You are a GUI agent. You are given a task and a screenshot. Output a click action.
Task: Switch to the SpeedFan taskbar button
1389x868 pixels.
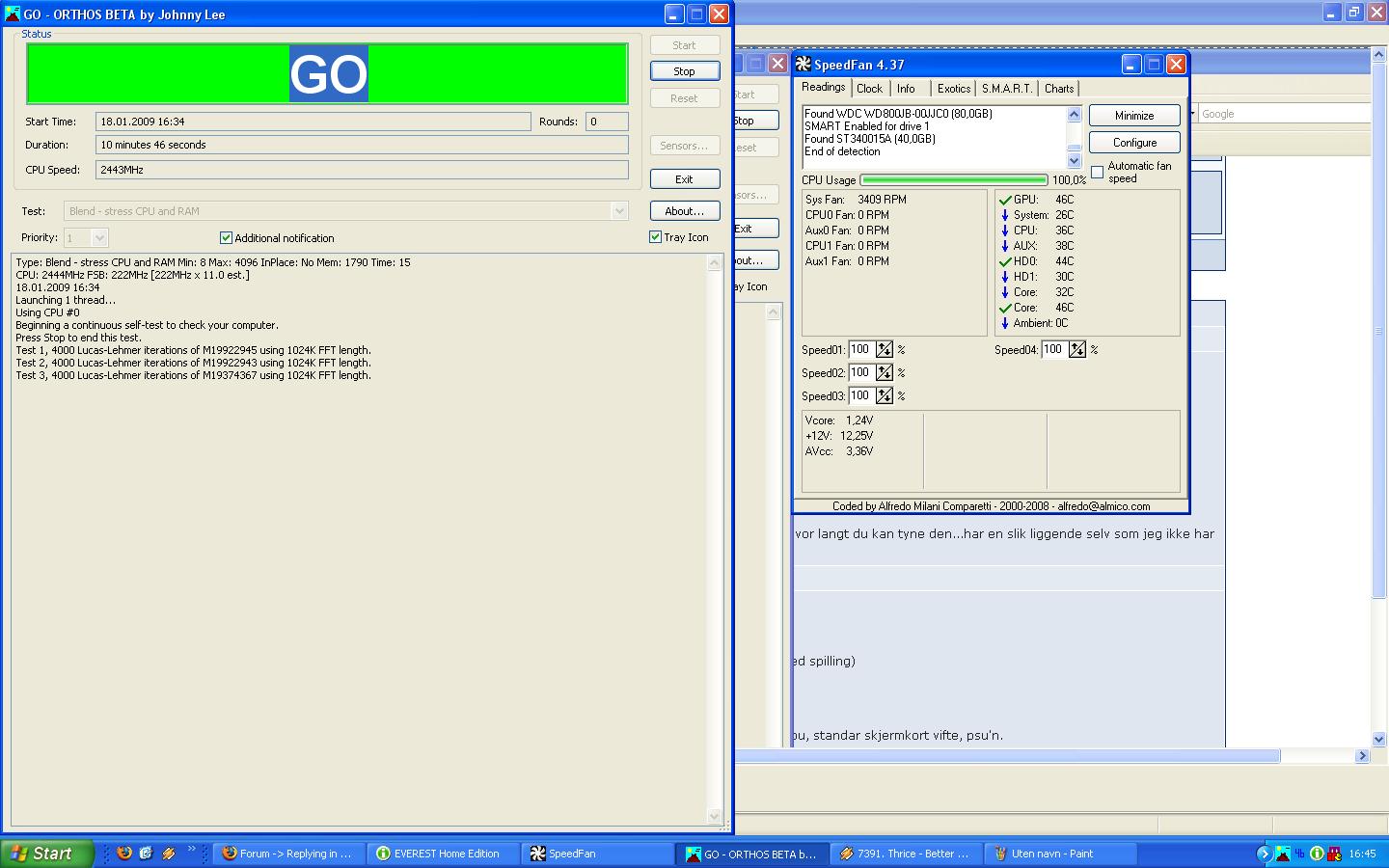click(597, 854)
